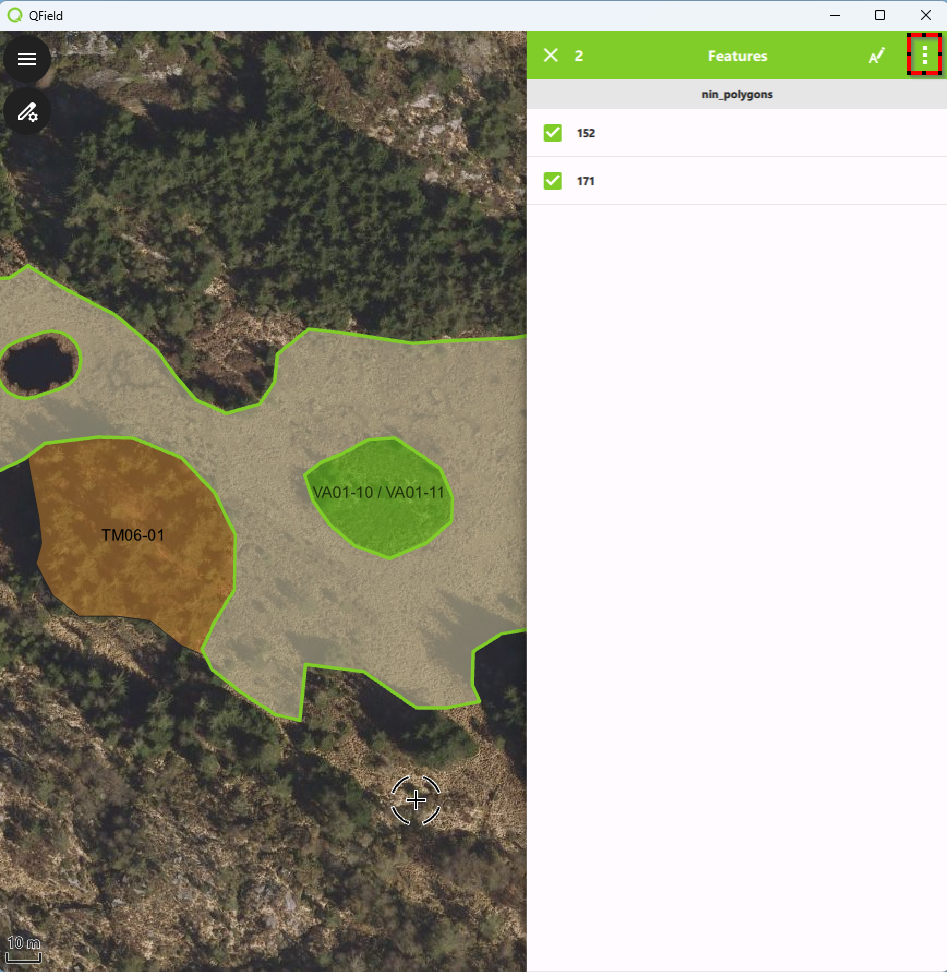Click the nin_polygons layer header
This screenshot has width=947, height=972.
click(737, 94)
